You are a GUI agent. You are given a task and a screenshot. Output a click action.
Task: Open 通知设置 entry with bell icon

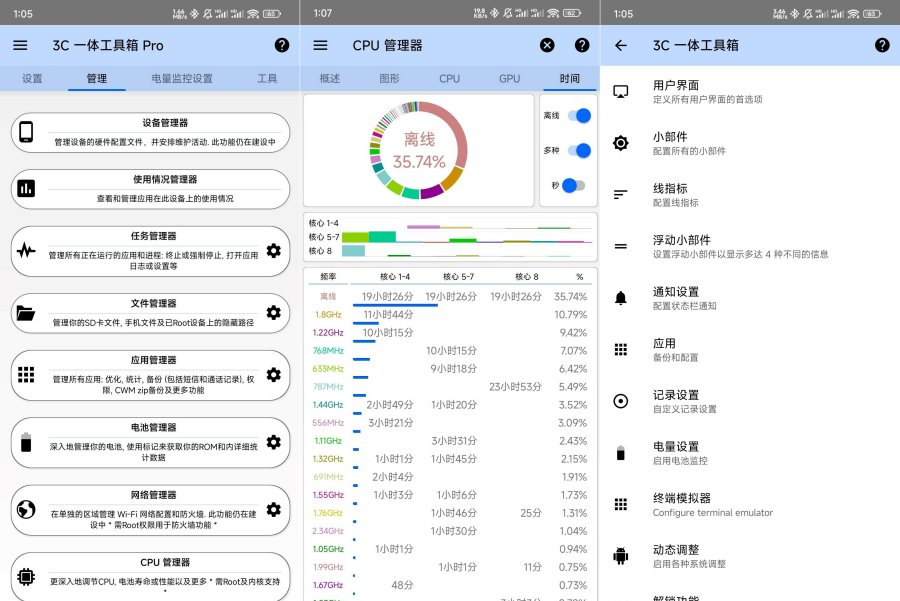coord(750,297)
